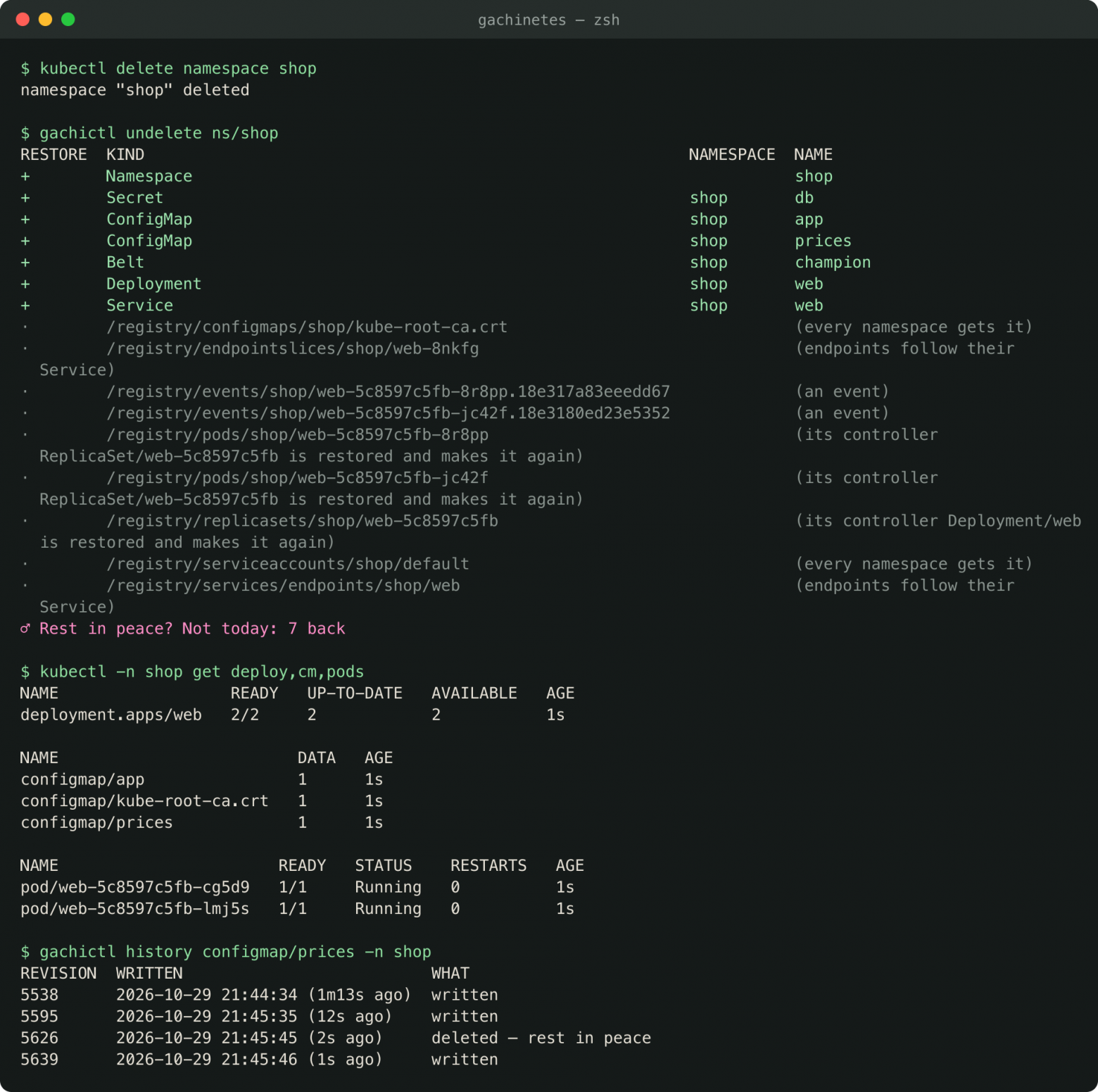This screenshot has width=1098, height=1092.
Task: Click the path '/registry/configmaps/shop/kube-root-ca.crt'
Action: (x=307, y=327)
